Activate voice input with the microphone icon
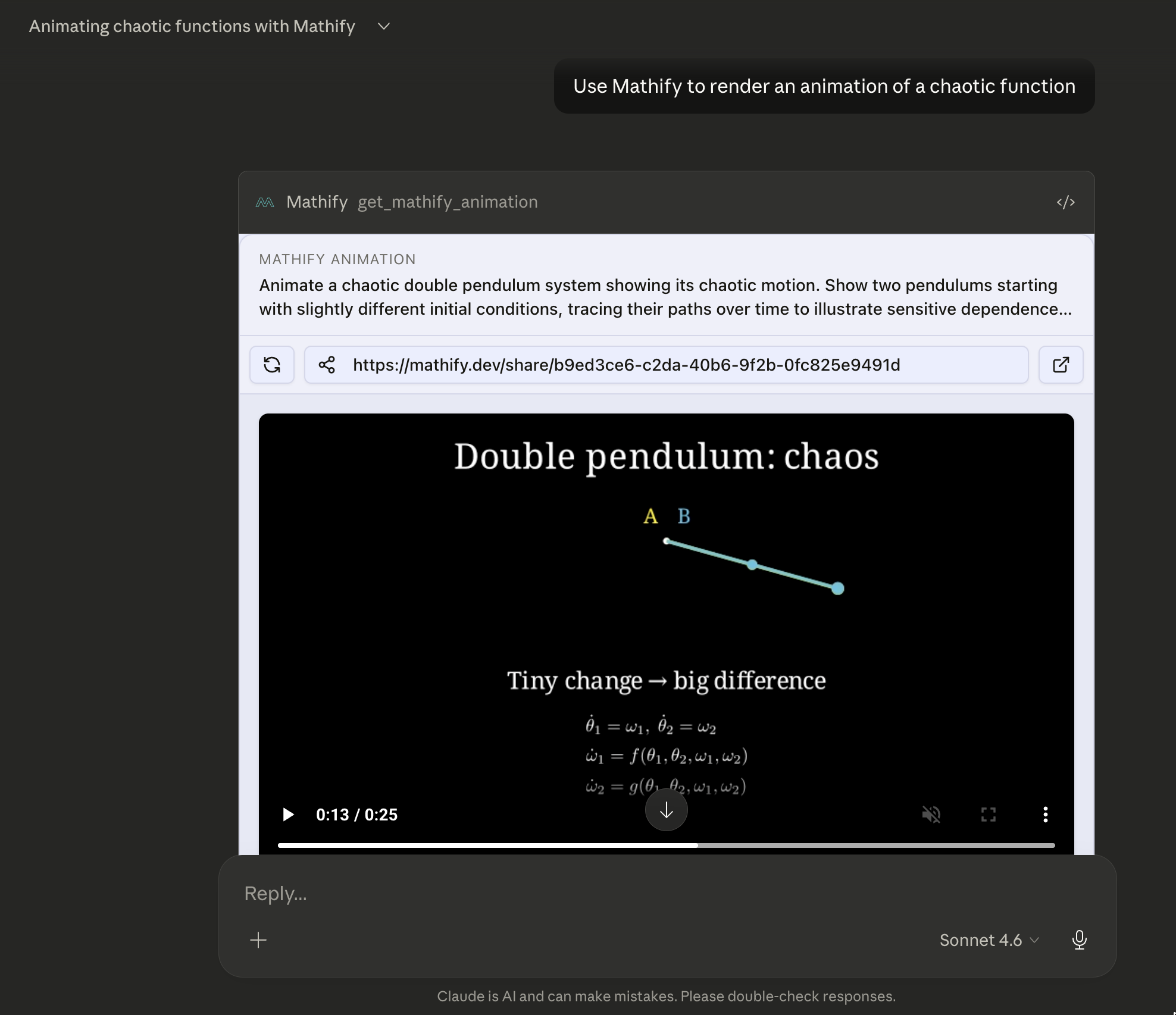The image size is (1176, 1015). 1080,940
